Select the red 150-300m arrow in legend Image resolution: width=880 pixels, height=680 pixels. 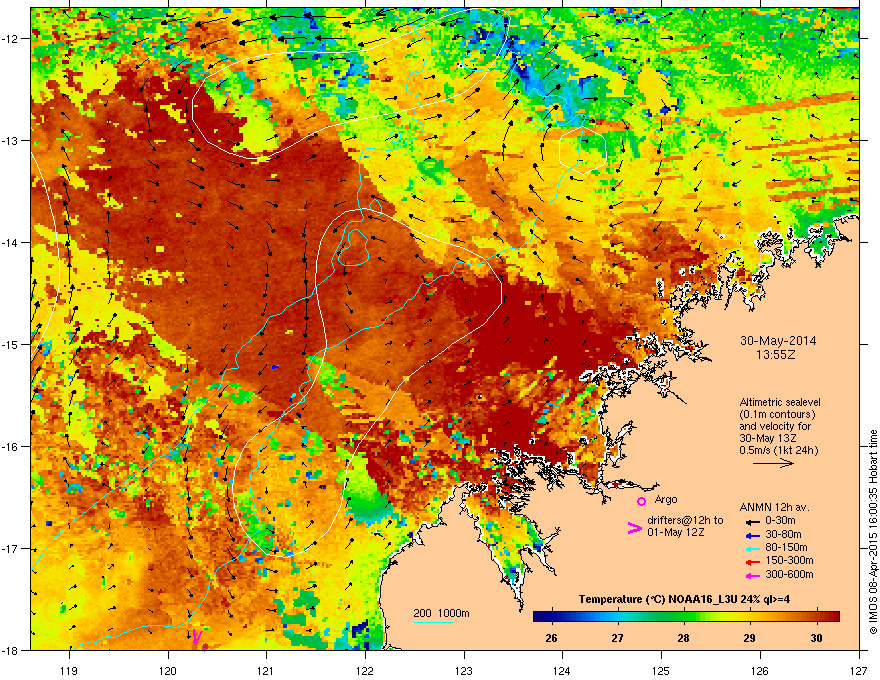753,562
